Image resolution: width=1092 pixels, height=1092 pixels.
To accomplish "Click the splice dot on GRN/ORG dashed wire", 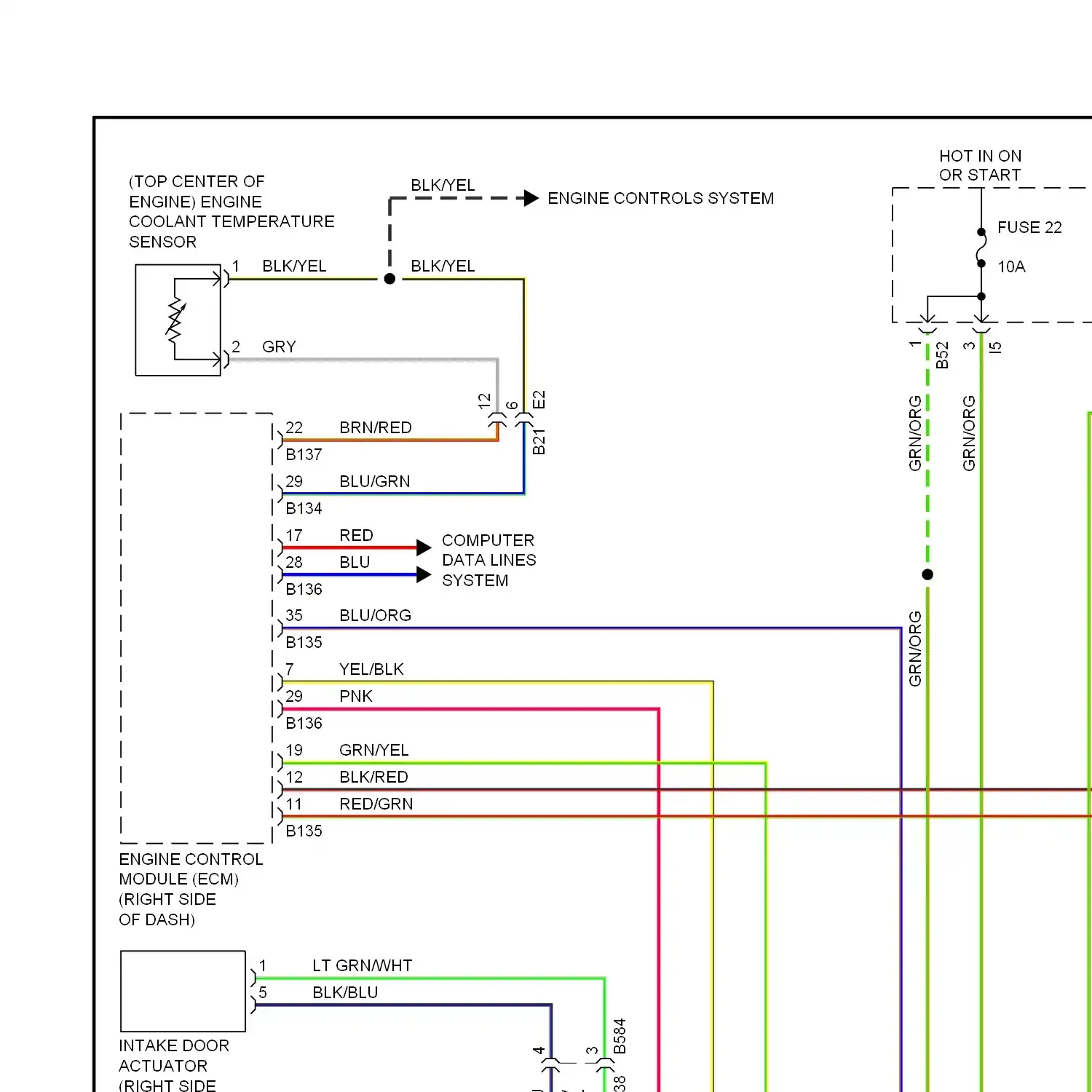I will tap(927, 574).
